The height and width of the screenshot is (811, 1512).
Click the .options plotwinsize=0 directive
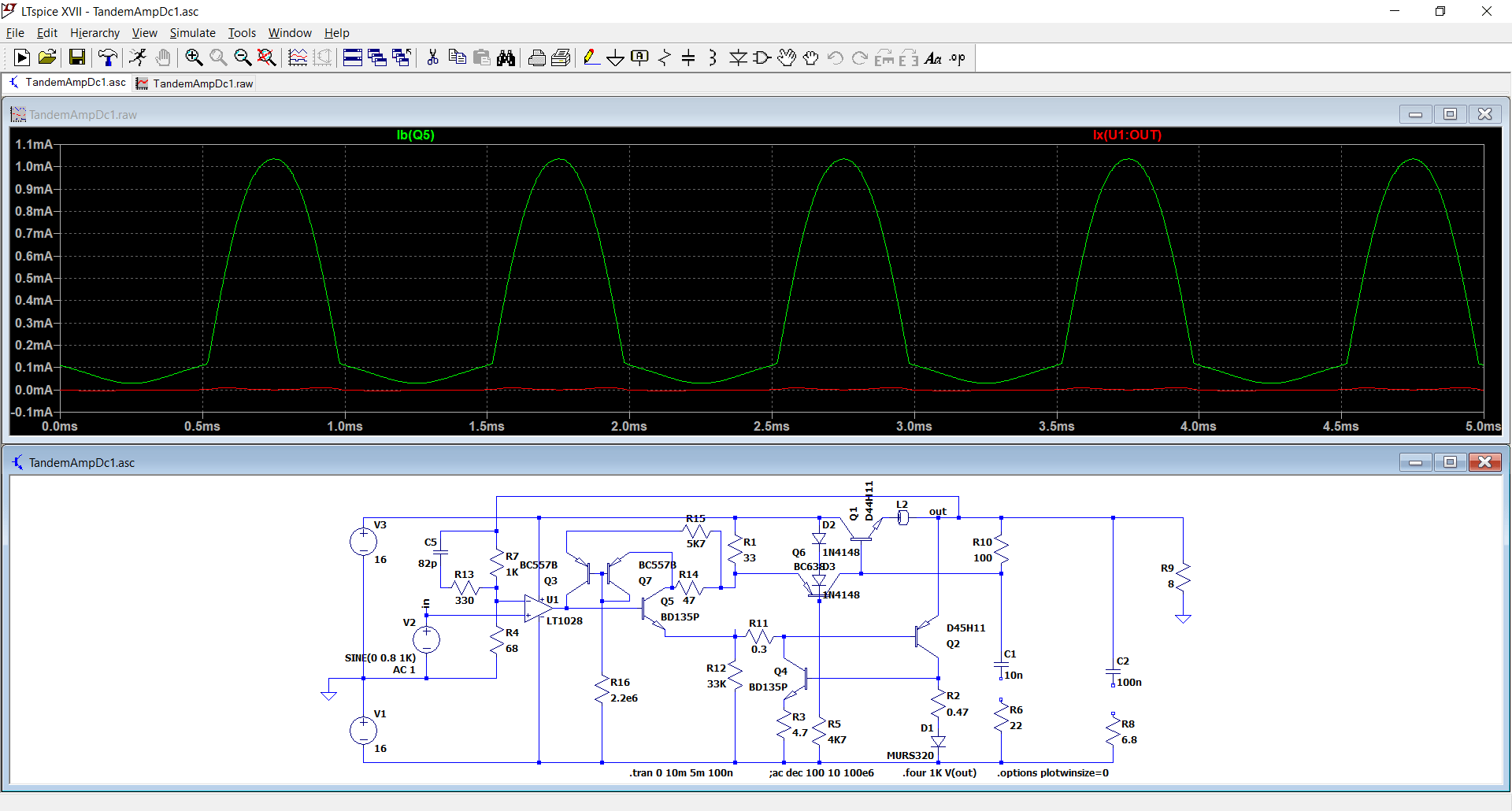coord(1053,772)
